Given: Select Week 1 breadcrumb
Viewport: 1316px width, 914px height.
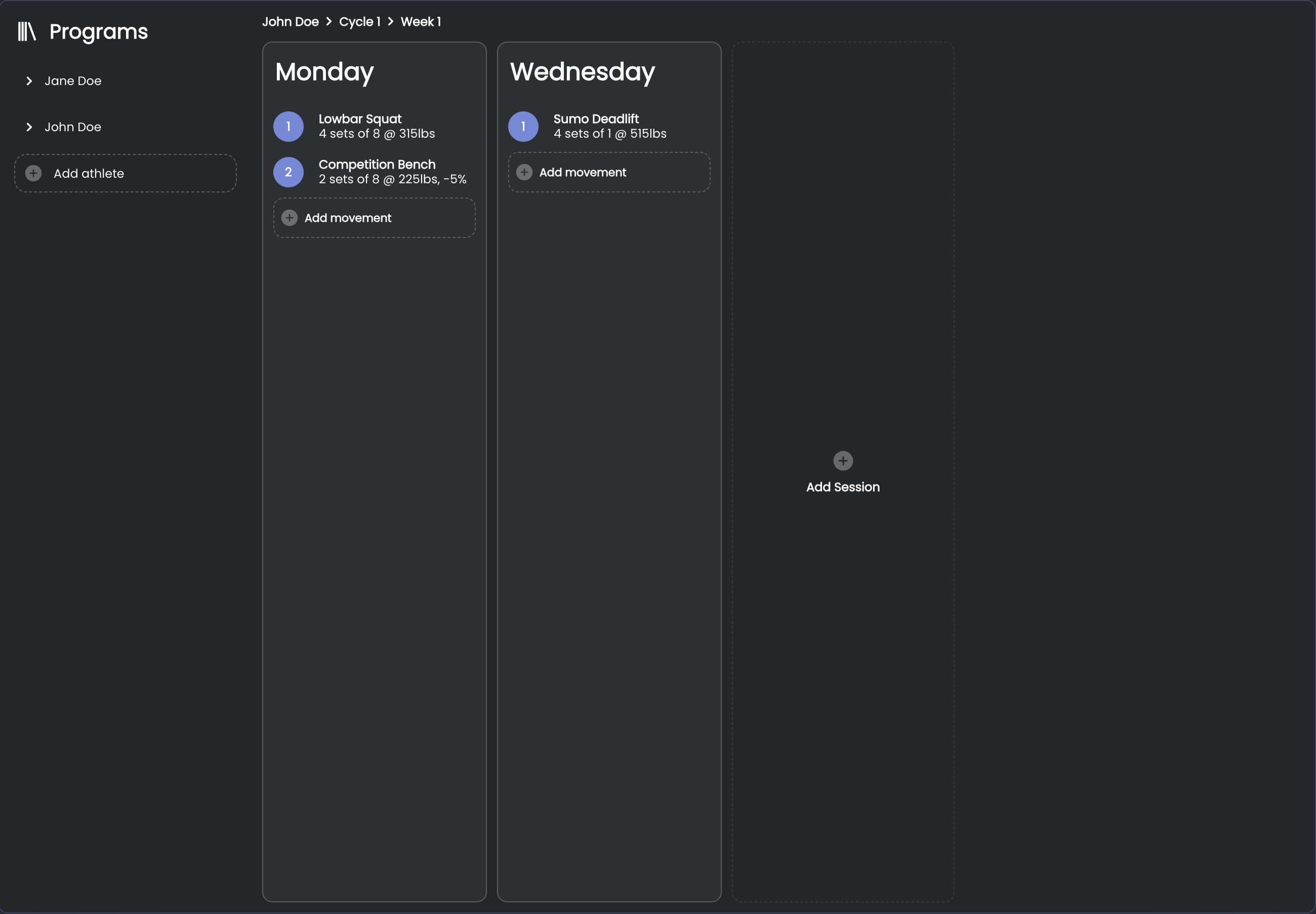Looking at the screenshot, I should tap(421, 22).
